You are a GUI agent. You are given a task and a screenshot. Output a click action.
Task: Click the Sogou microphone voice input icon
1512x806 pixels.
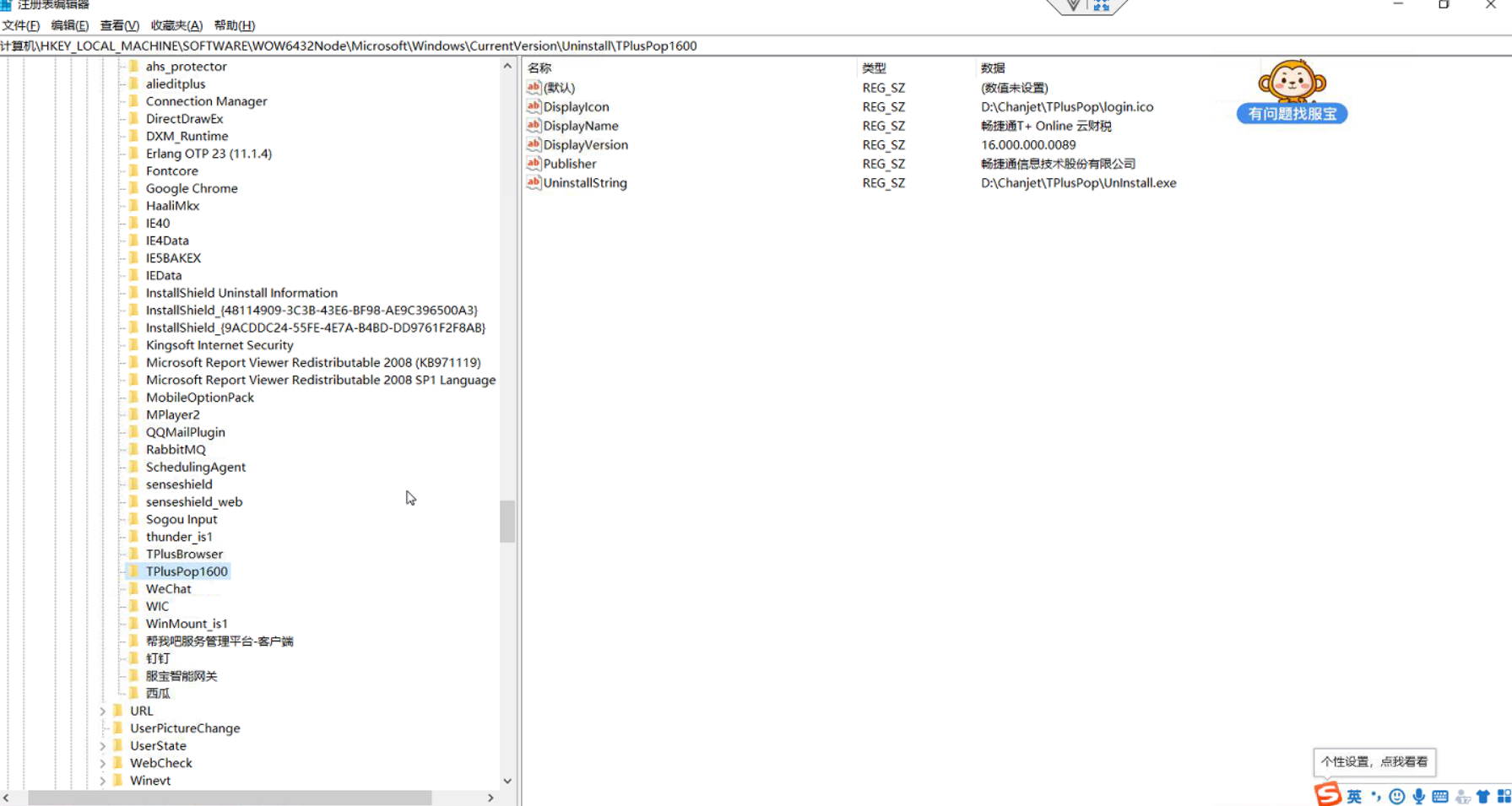[x=1419, y=796]
